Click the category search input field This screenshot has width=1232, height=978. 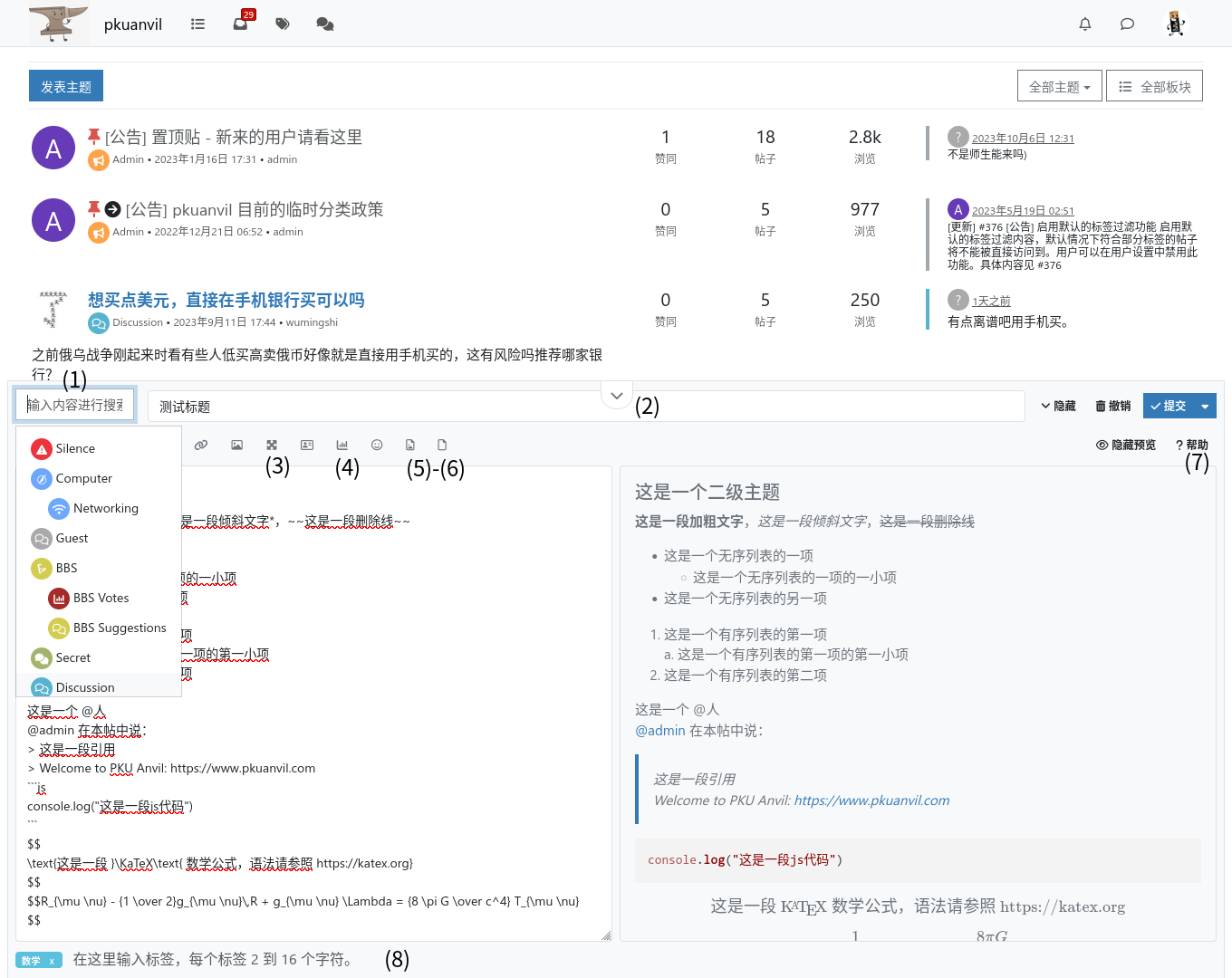(x=75, y=405)
